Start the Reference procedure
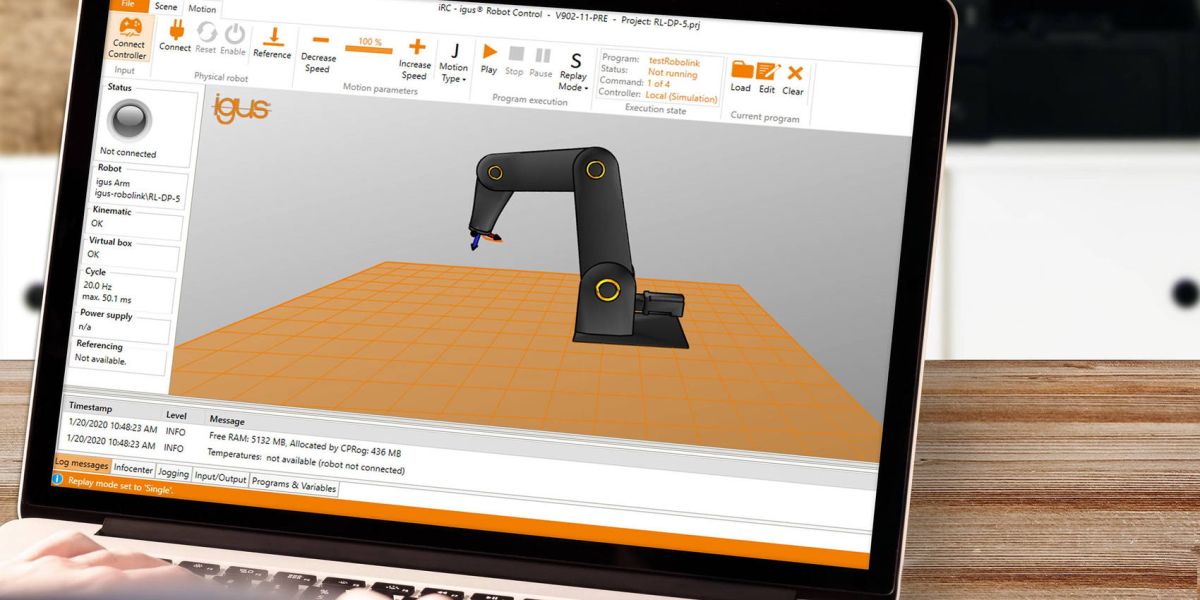 click(272, 42)
